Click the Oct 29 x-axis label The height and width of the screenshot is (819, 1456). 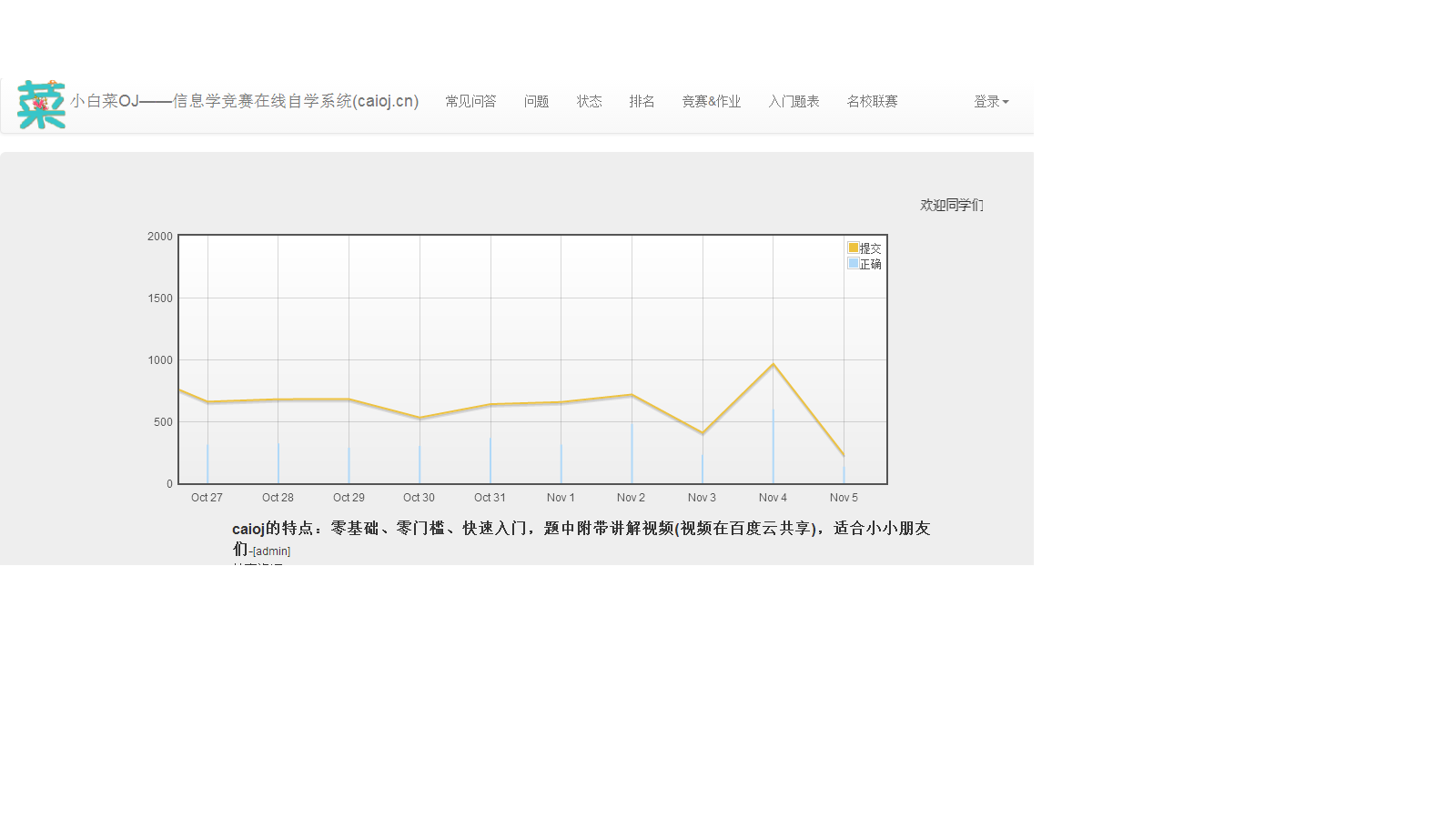coord(349,498)
